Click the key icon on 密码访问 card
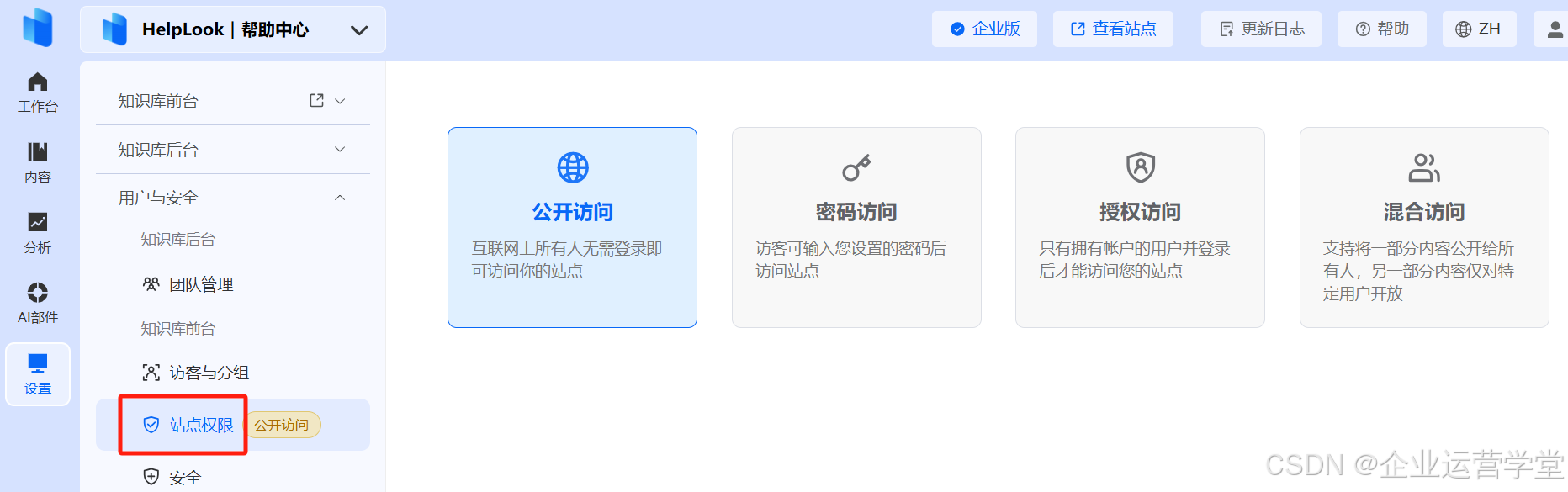 pos(856,167)
